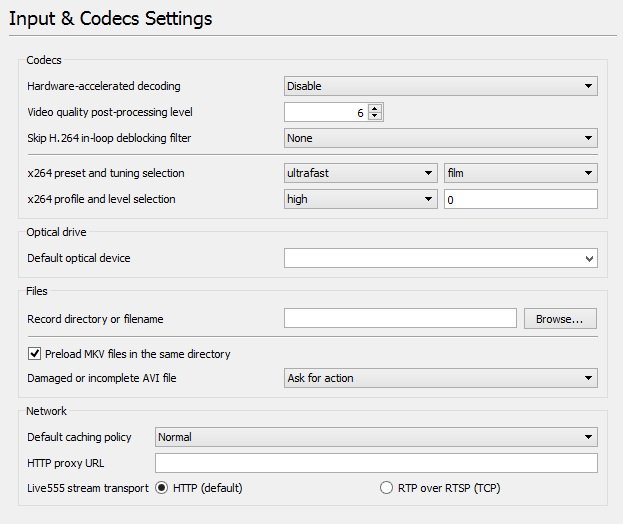Select RTP over RTSP (TCP) transport
623x524 pixels.
coord(387,489)
